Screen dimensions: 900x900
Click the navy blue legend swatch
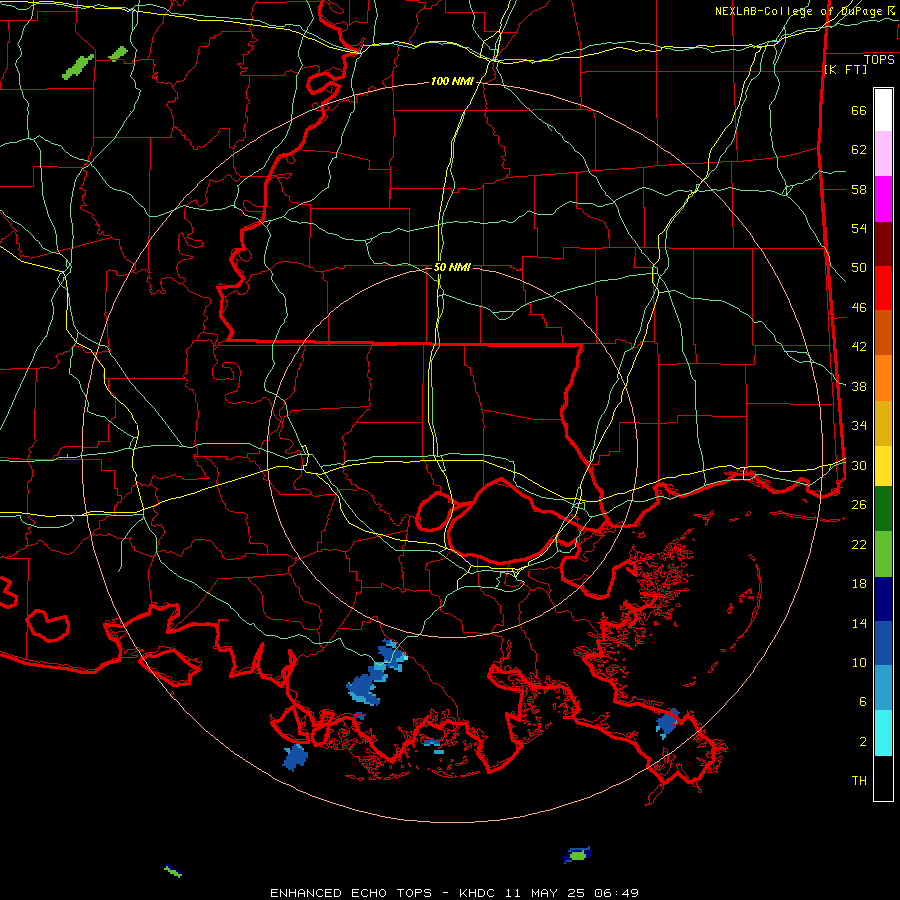[x=883, y=599]
